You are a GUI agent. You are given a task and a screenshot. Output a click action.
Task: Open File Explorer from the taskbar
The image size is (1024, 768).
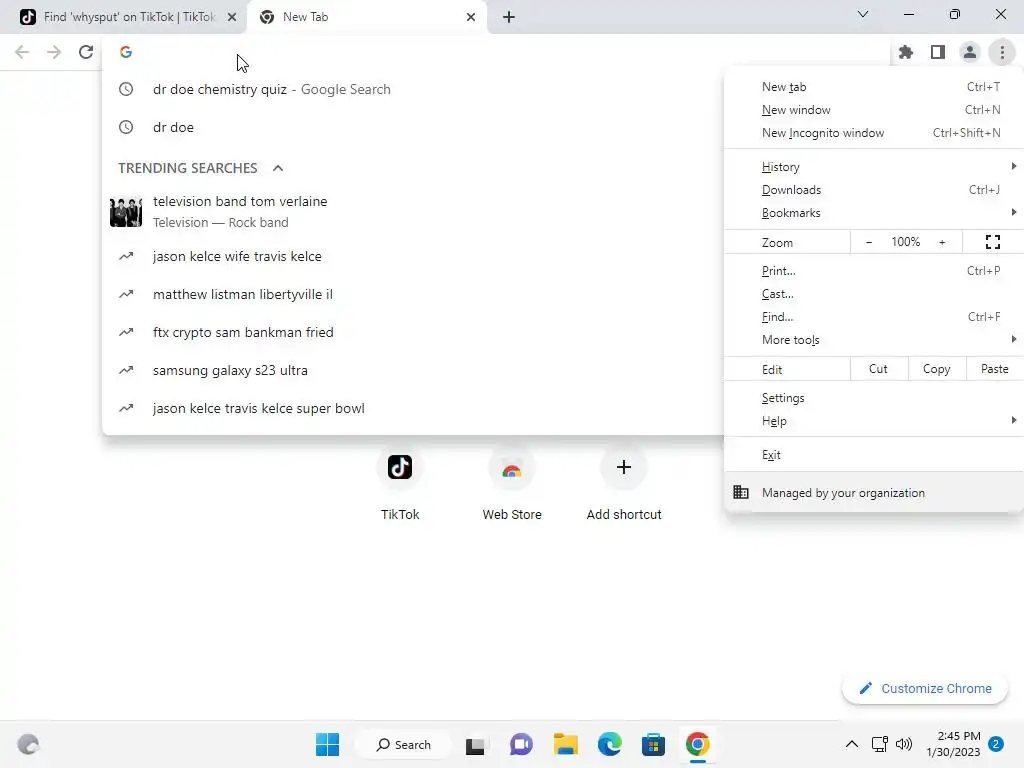566,744
